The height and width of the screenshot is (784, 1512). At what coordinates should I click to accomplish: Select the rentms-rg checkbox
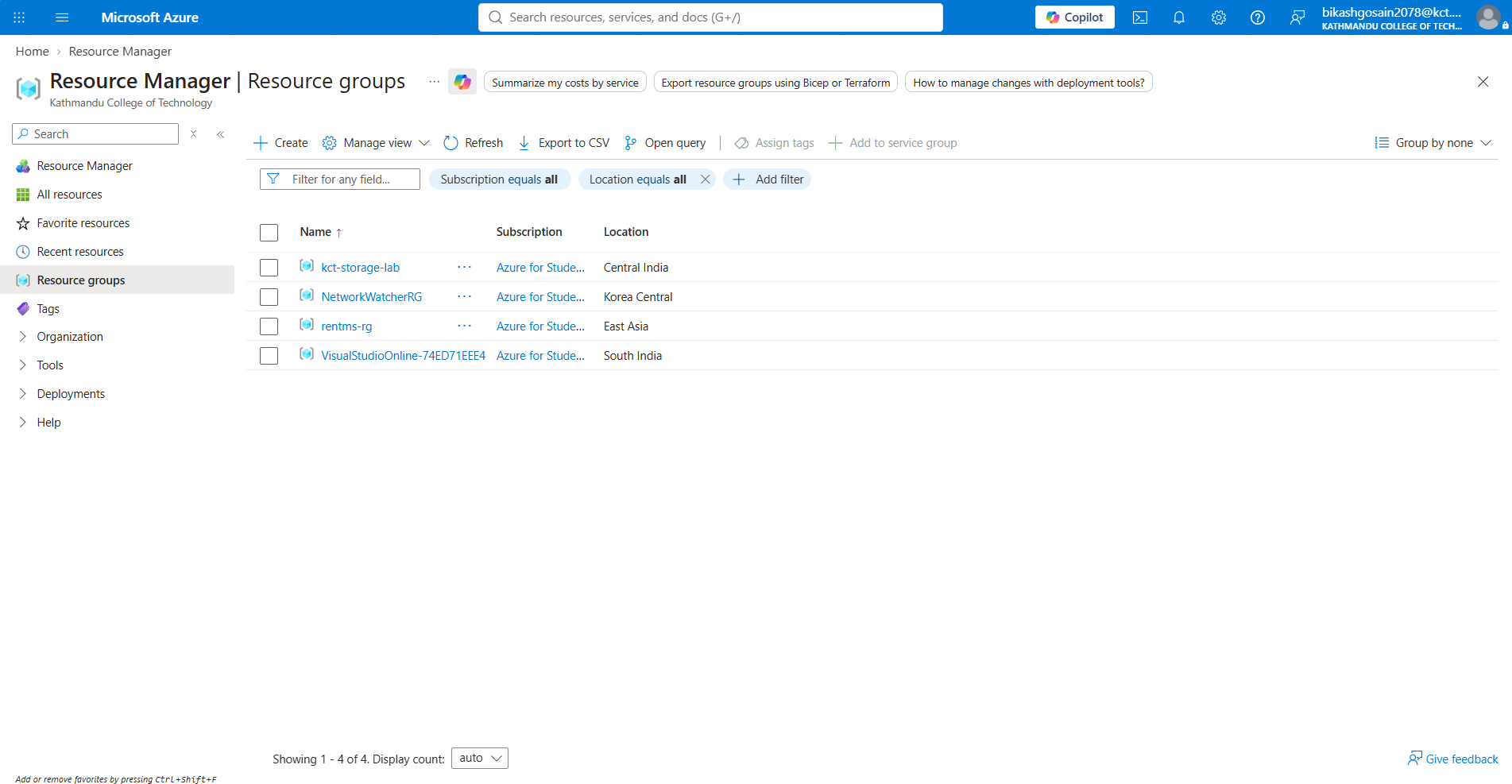point(269,326)
